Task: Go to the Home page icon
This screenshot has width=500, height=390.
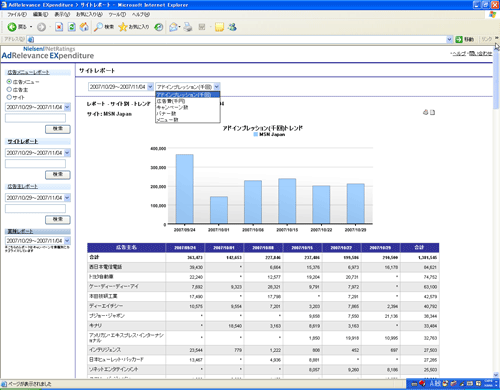Action: point(84,27)
